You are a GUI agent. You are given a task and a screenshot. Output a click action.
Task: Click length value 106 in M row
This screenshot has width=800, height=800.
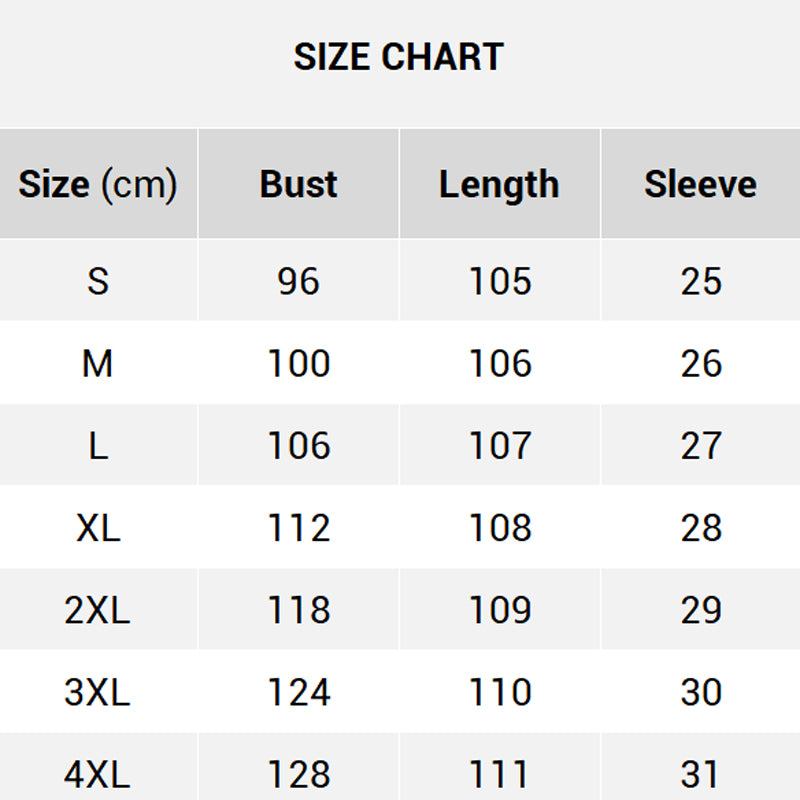[x=499, y=364]
